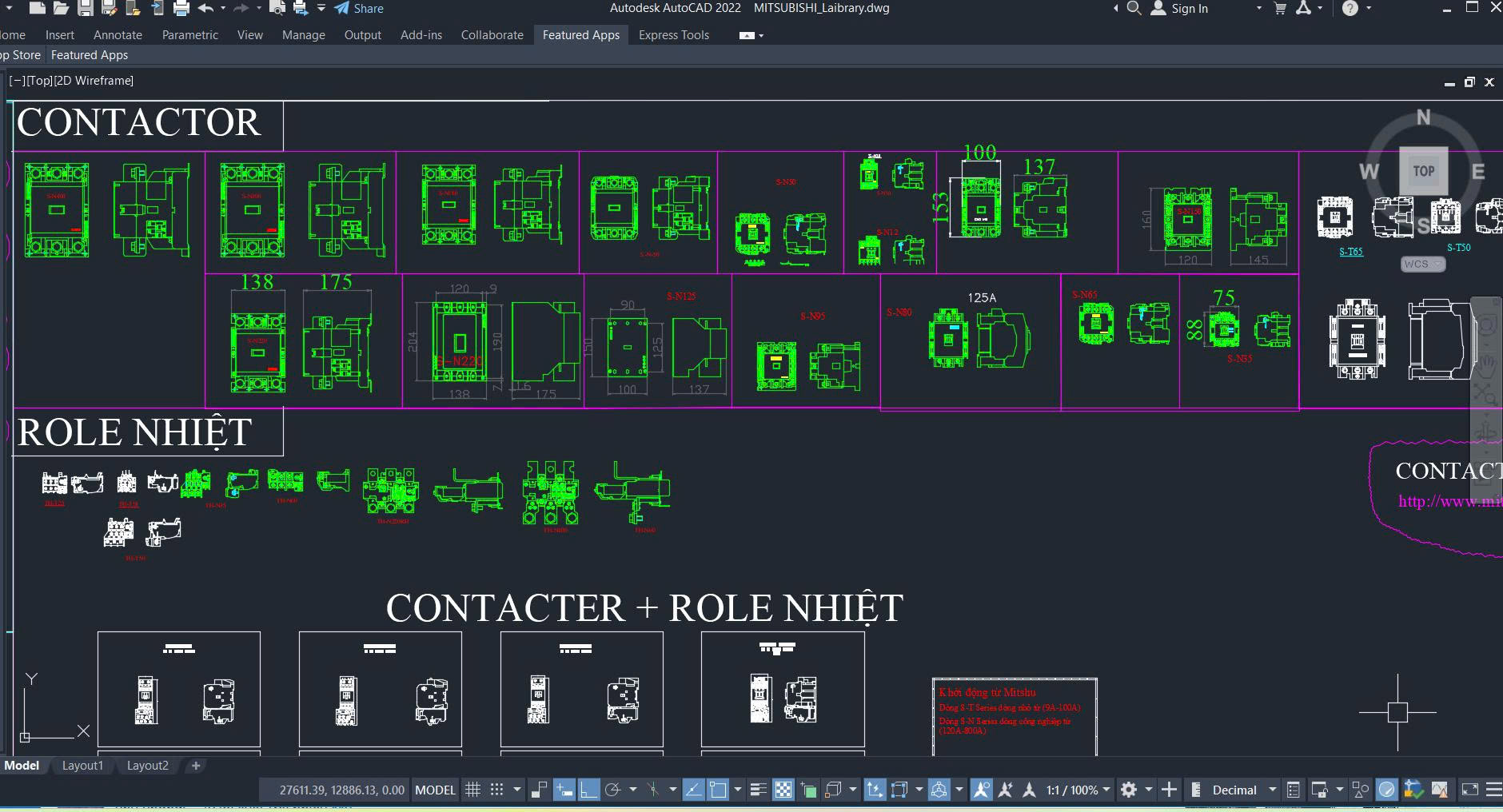
Task: Open a drawing file with the folder icon
Action: point(61,8)
